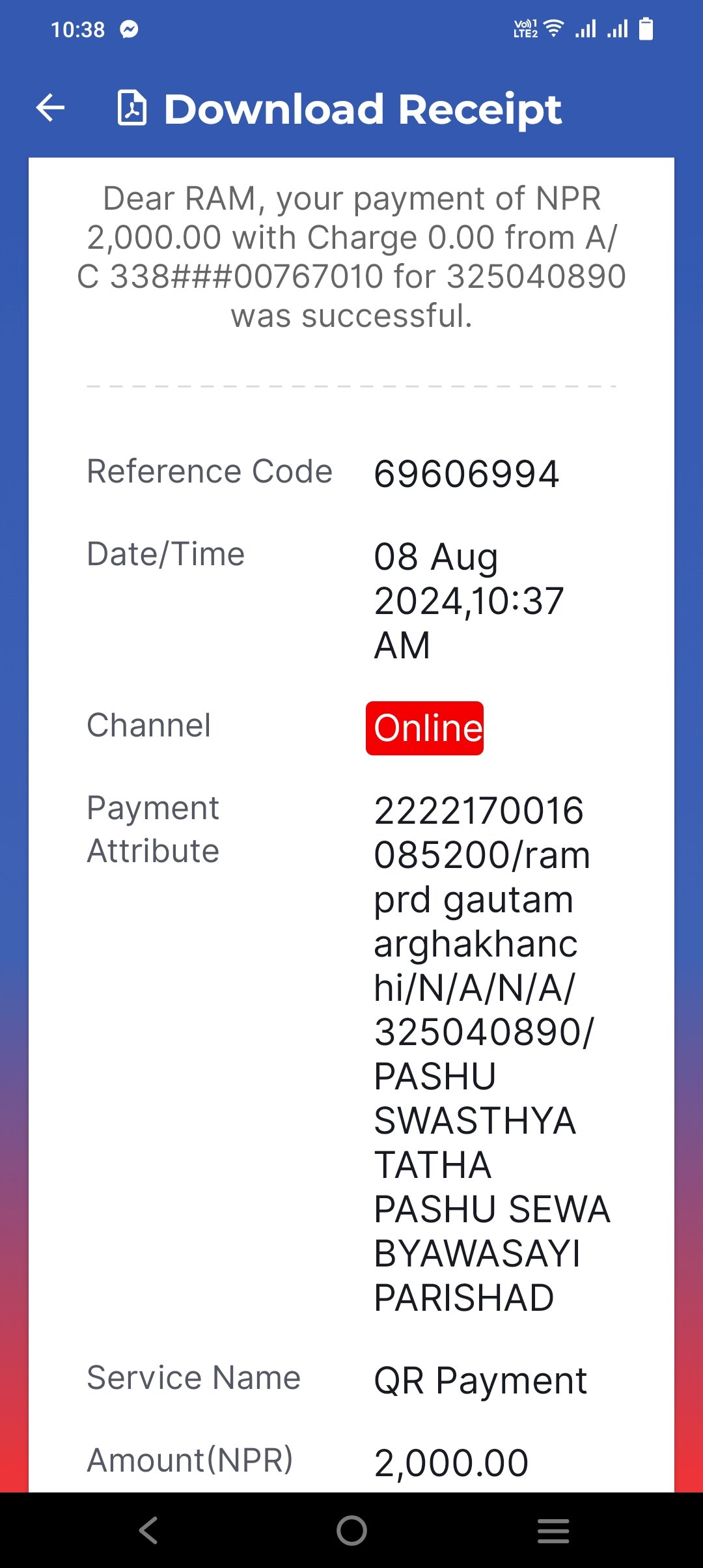The width and height of the screenshot is (703, 1568).
Task: Open the Messenger notification icon in the status bar
Action: [130, 29]
